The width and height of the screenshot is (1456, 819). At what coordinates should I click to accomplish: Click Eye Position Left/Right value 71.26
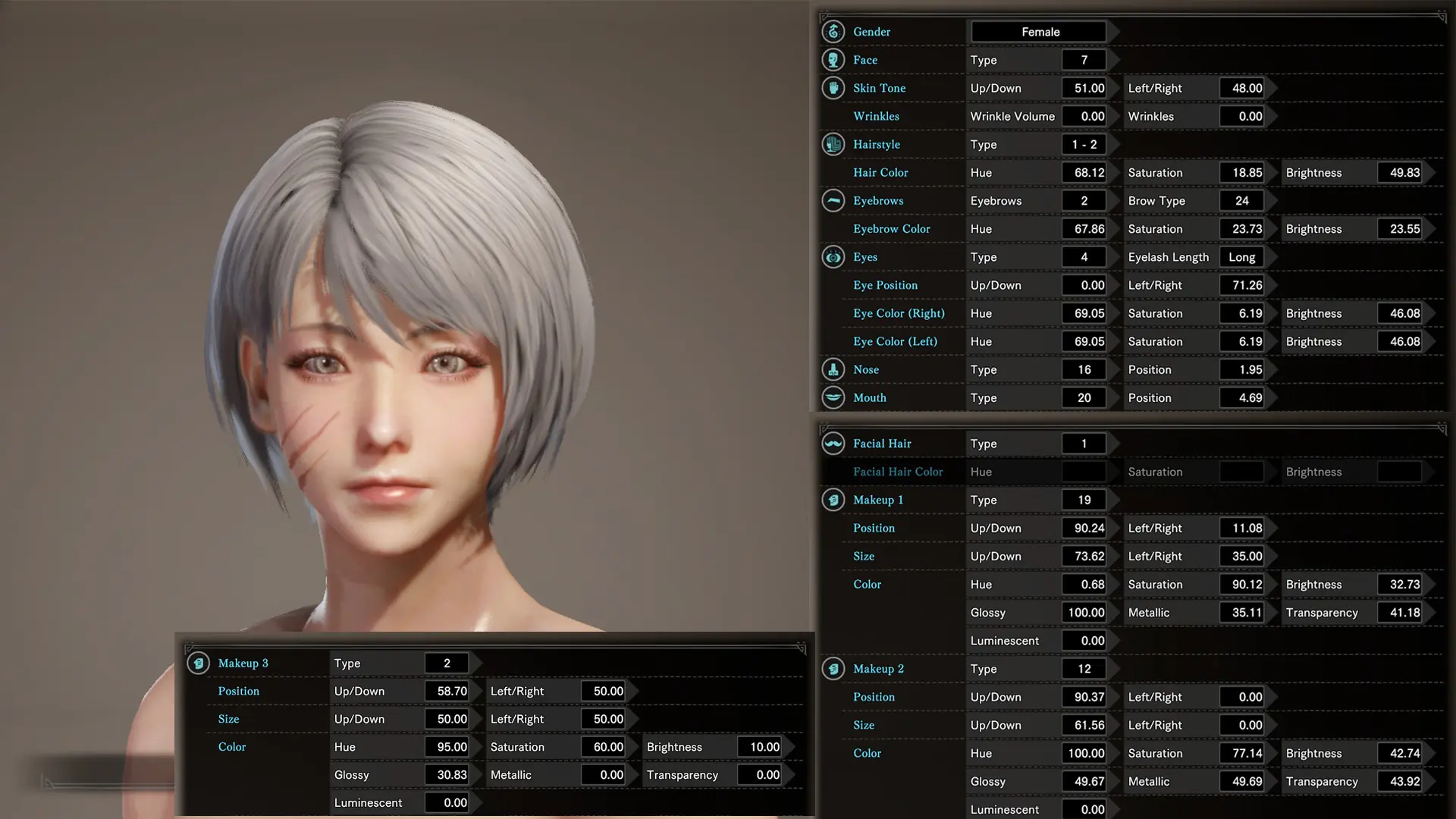point(1241,285)
